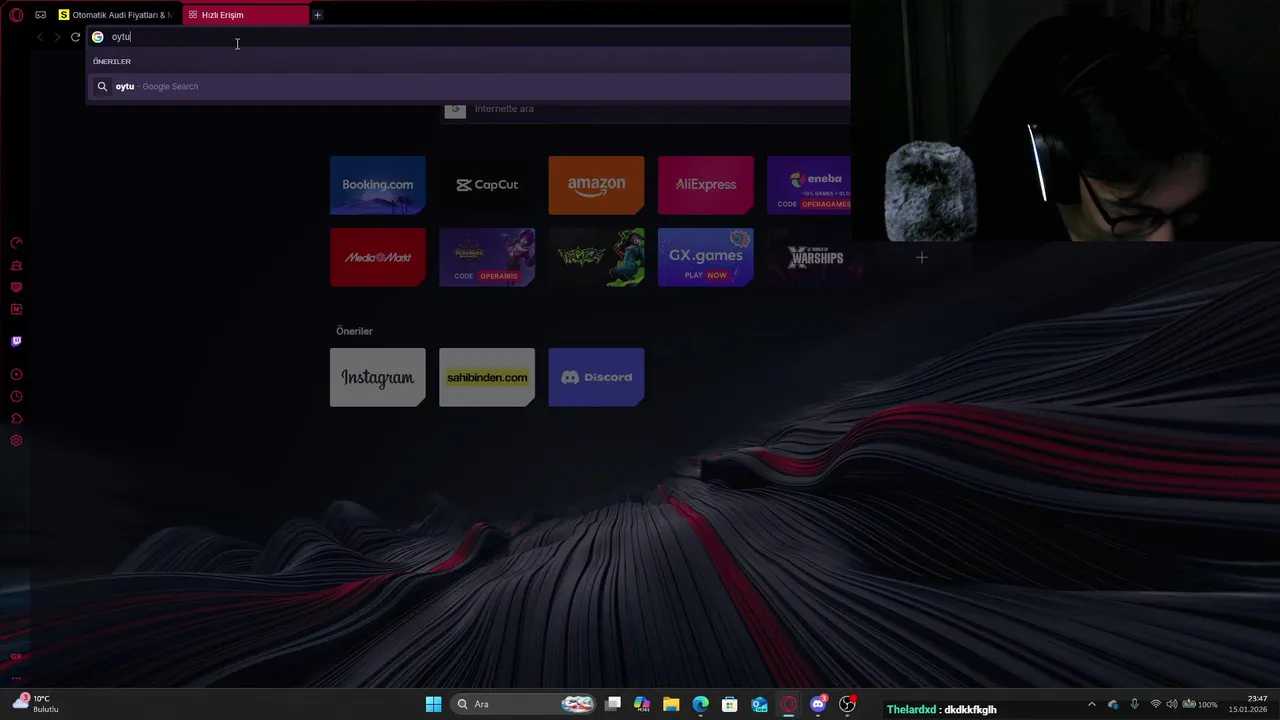This screenshot has height=720, width=1280.
Task: Open the World of Warships tile
Action: pyautogui.click(x=815, y=257)
